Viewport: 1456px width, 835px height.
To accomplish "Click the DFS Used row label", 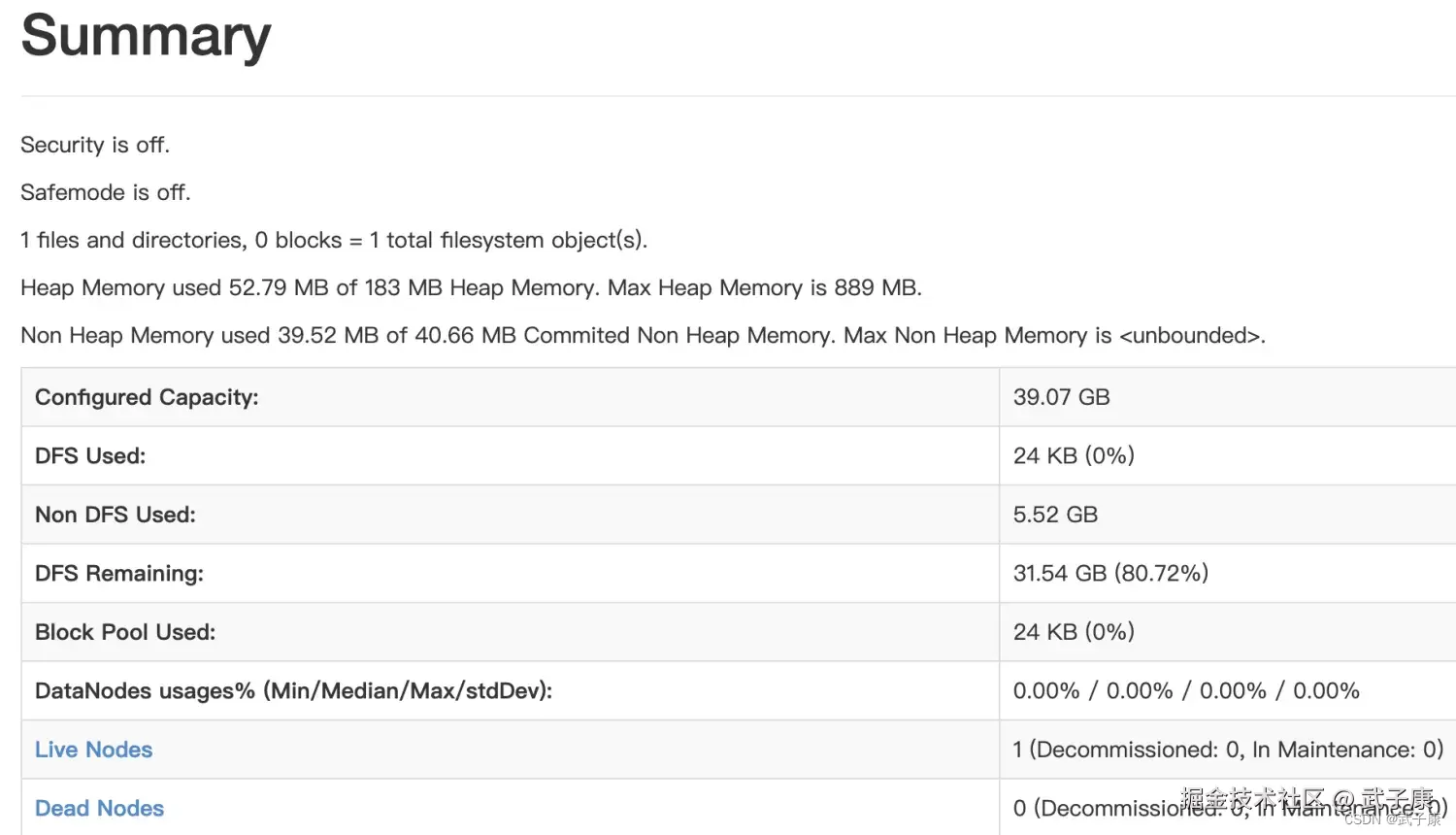I will (x=90, y=455).
